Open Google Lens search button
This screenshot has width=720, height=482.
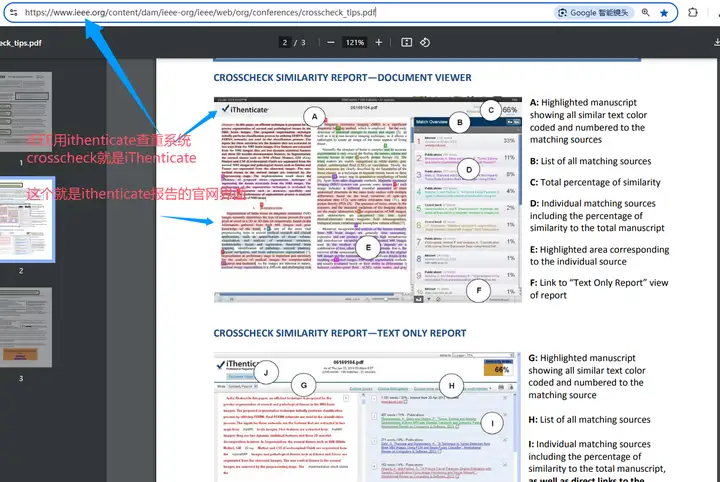coord(594,13)
